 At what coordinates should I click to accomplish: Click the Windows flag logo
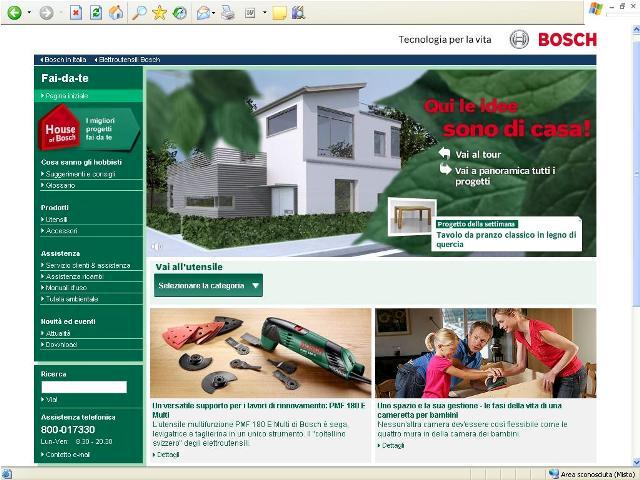596,9
